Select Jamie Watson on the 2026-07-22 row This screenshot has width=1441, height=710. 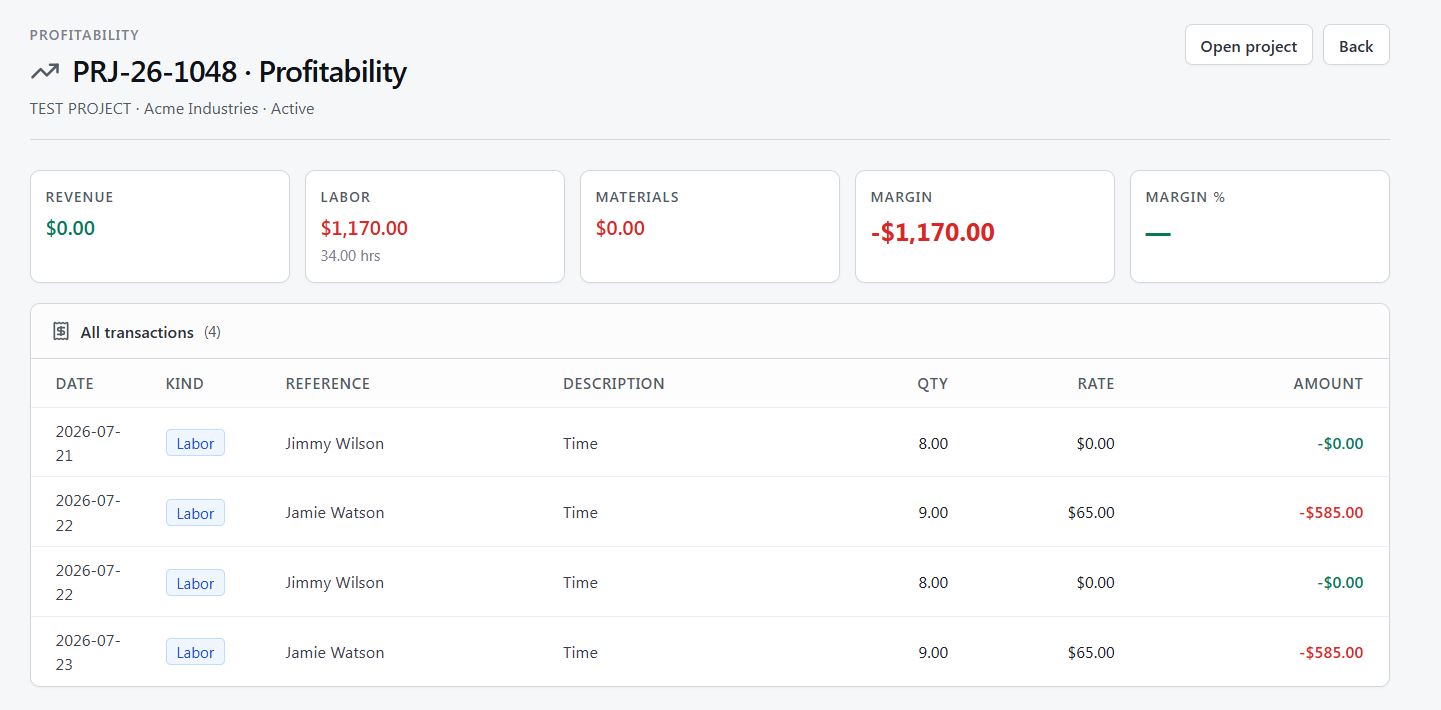(x=335, y=512)
